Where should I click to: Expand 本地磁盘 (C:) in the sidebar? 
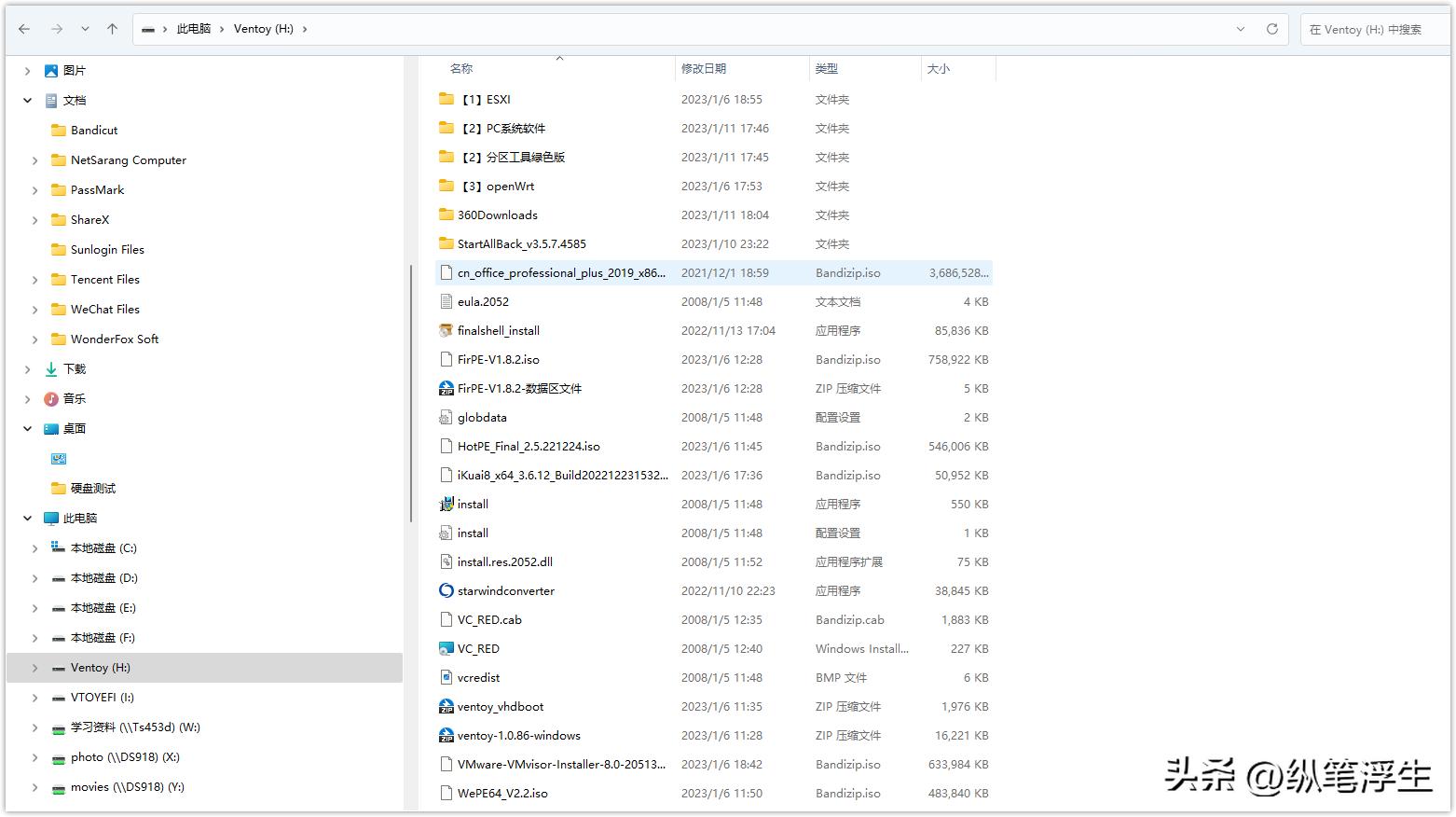coord(34,547)
